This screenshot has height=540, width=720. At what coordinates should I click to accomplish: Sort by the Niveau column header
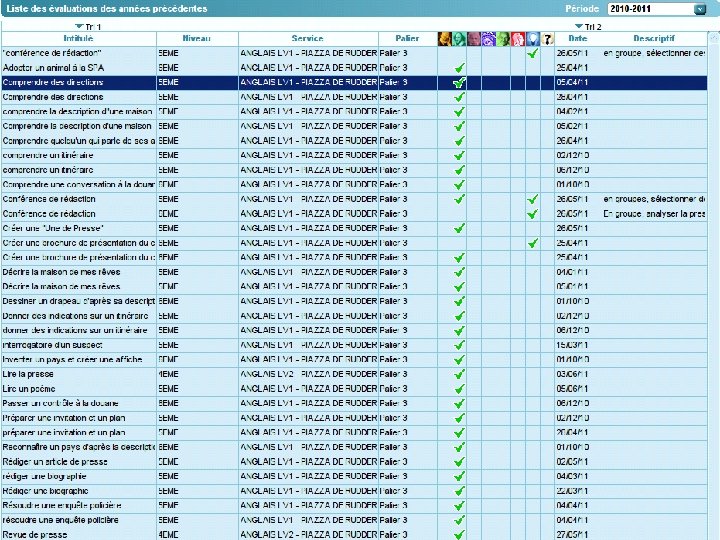pos(197,39)
